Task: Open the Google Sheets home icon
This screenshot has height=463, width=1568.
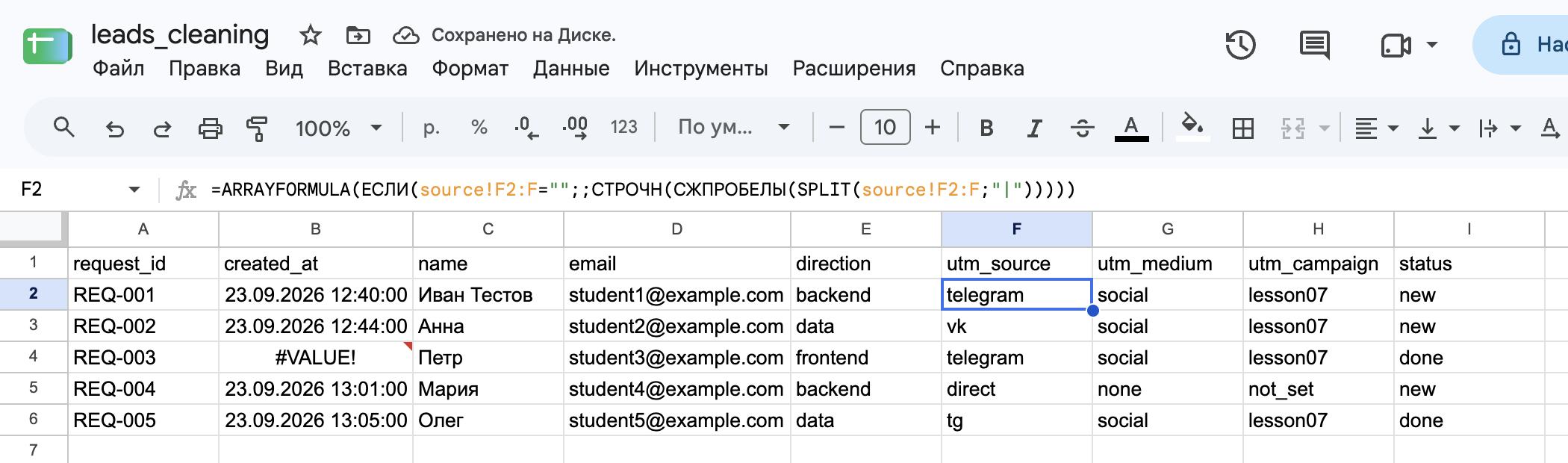Action: click(47, 46)
